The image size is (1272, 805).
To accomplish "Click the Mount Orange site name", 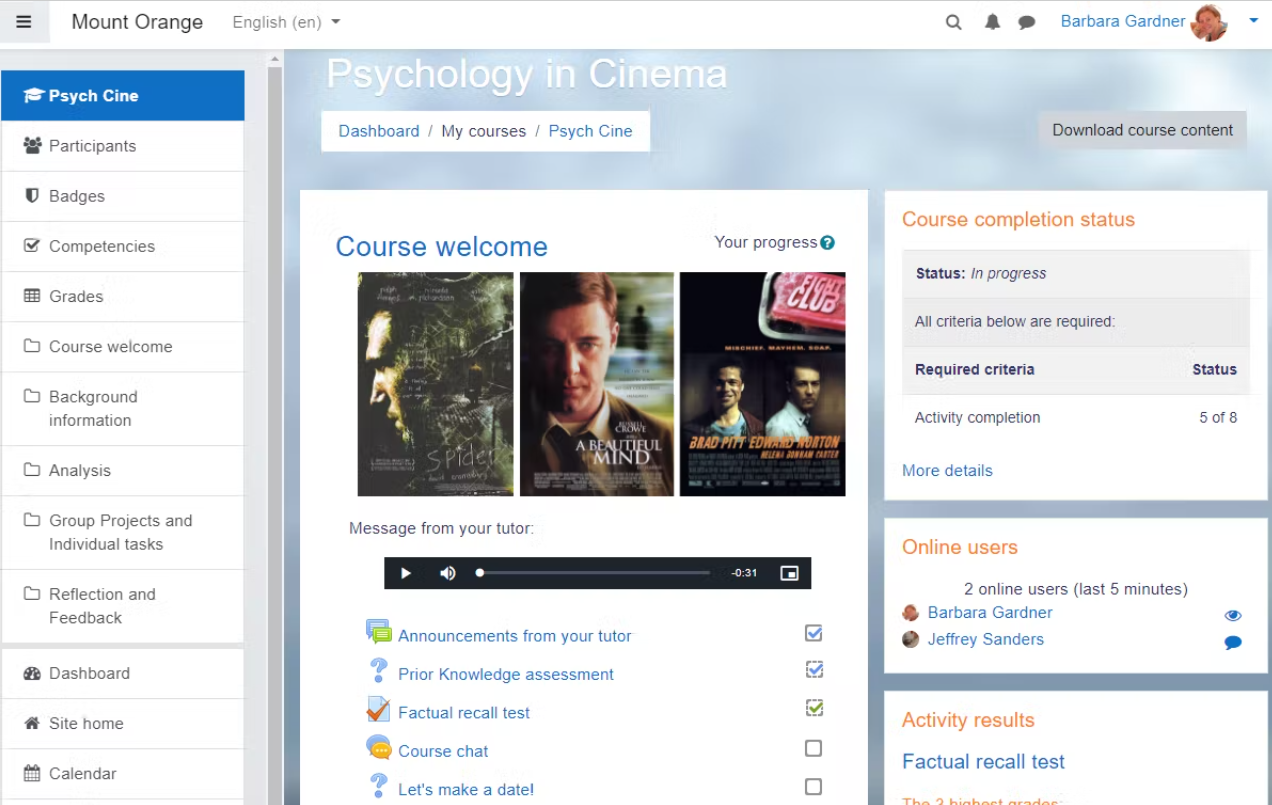I will 137,22.
